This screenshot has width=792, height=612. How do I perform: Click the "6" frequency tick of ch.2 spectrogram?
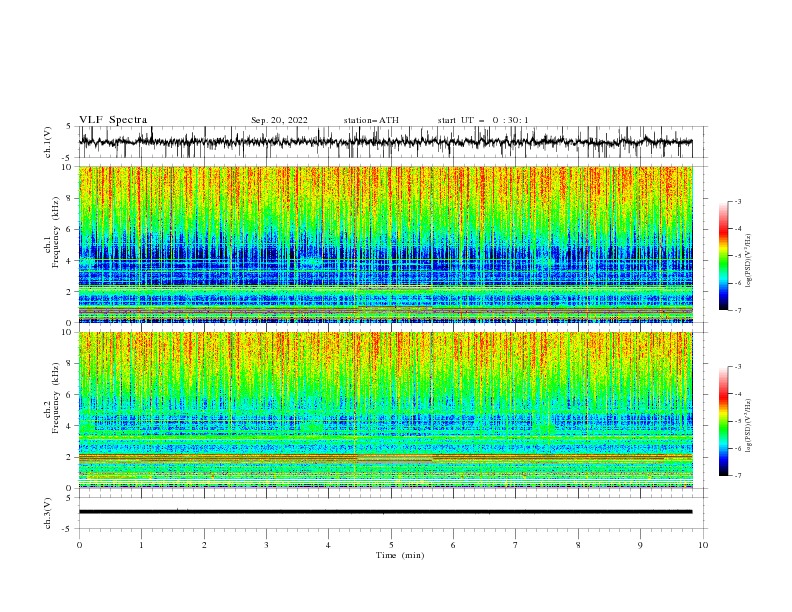pos(70,395)
